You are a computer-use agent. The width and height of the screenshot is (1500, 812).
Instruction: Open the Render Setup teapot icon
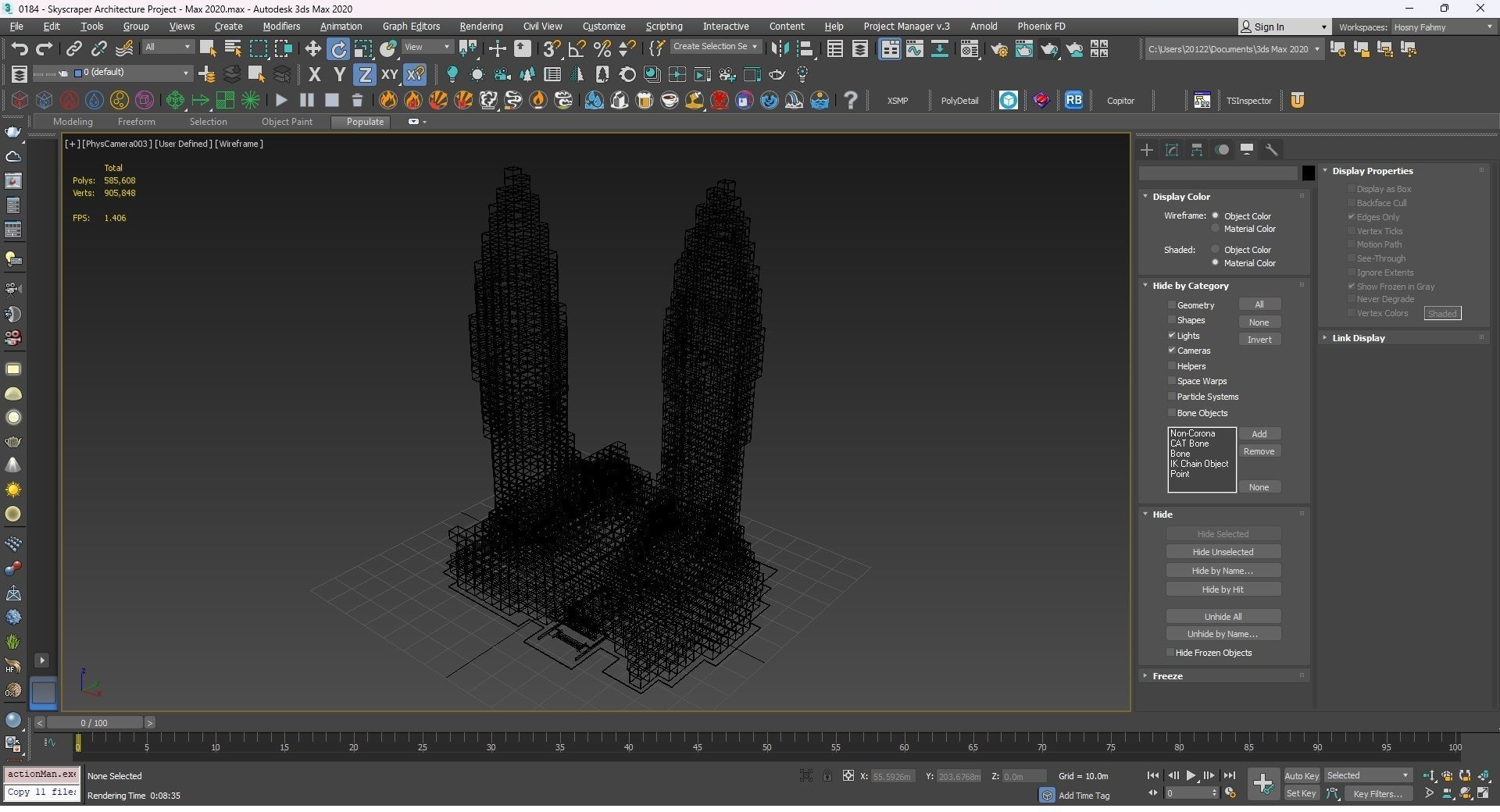coord(999,49)
